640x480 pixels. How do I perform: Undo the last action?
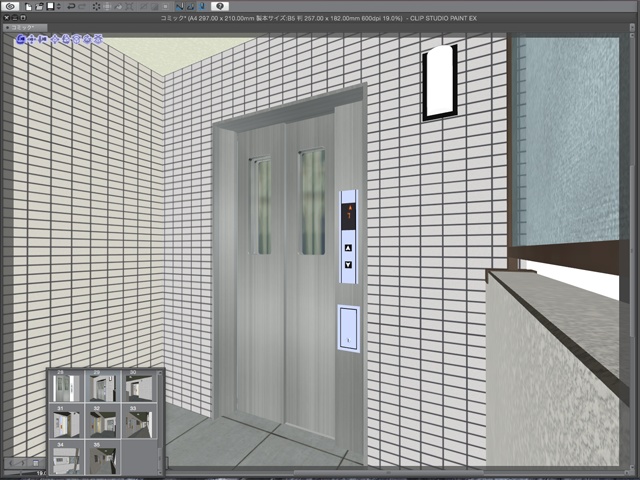[71, 7]
